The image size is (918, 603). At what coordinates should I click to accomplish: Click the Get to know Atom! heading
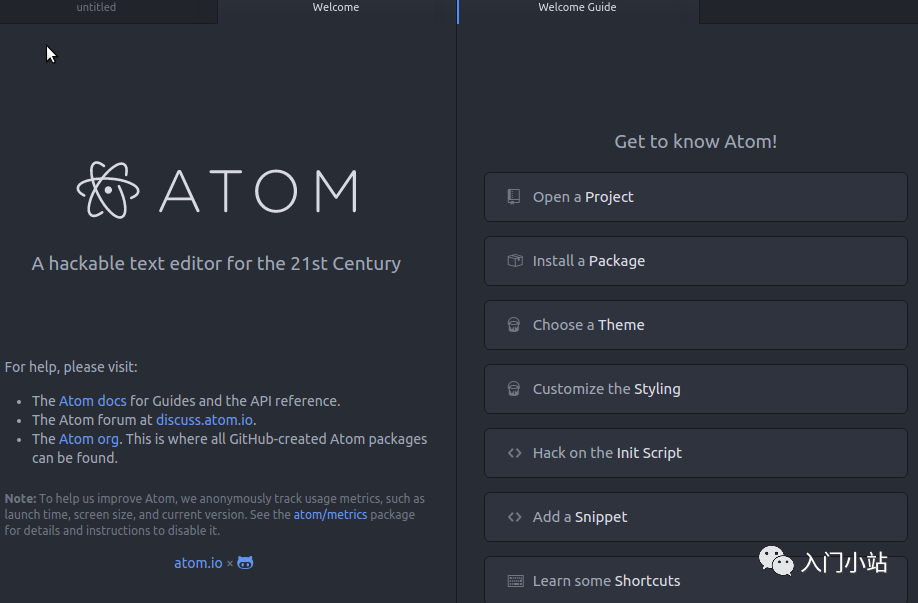coord(696,142)
